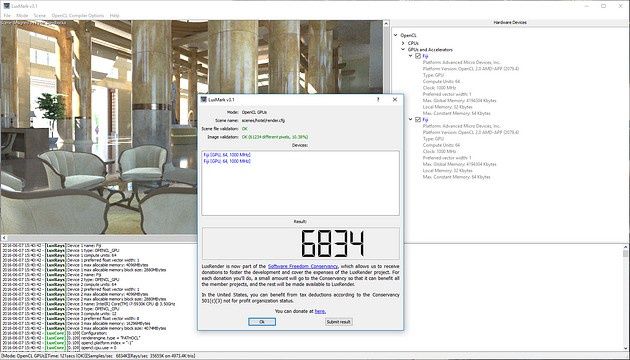Close the LuxMark result dialog

(395, 99)
